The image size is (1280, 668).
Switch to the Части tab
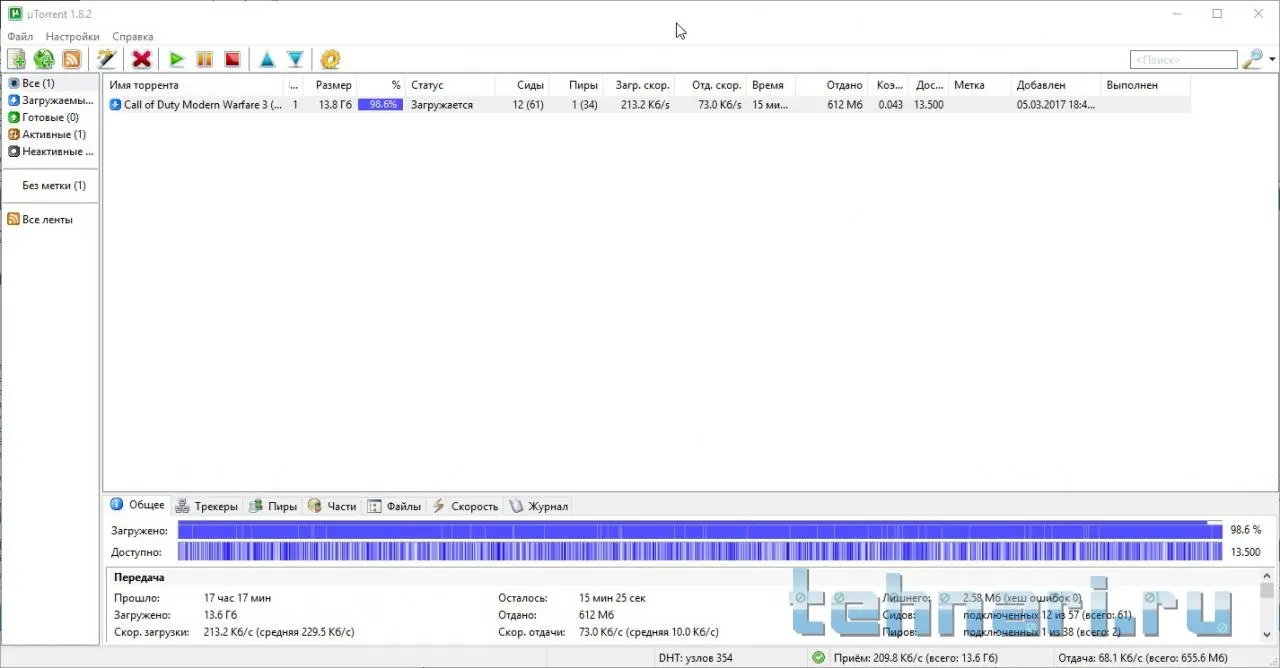coord(333,506)
